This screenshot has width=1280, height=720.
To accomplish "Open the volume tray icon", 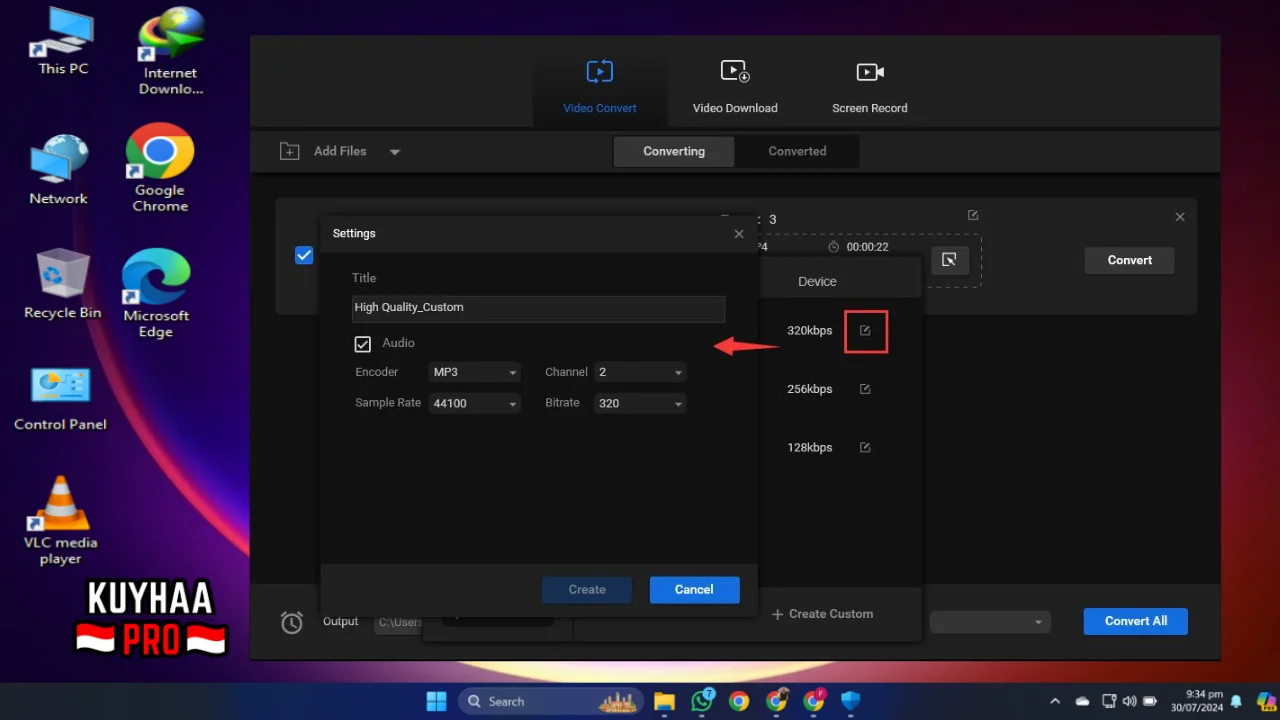I will pyautogui.click(x=1129, y=701).
